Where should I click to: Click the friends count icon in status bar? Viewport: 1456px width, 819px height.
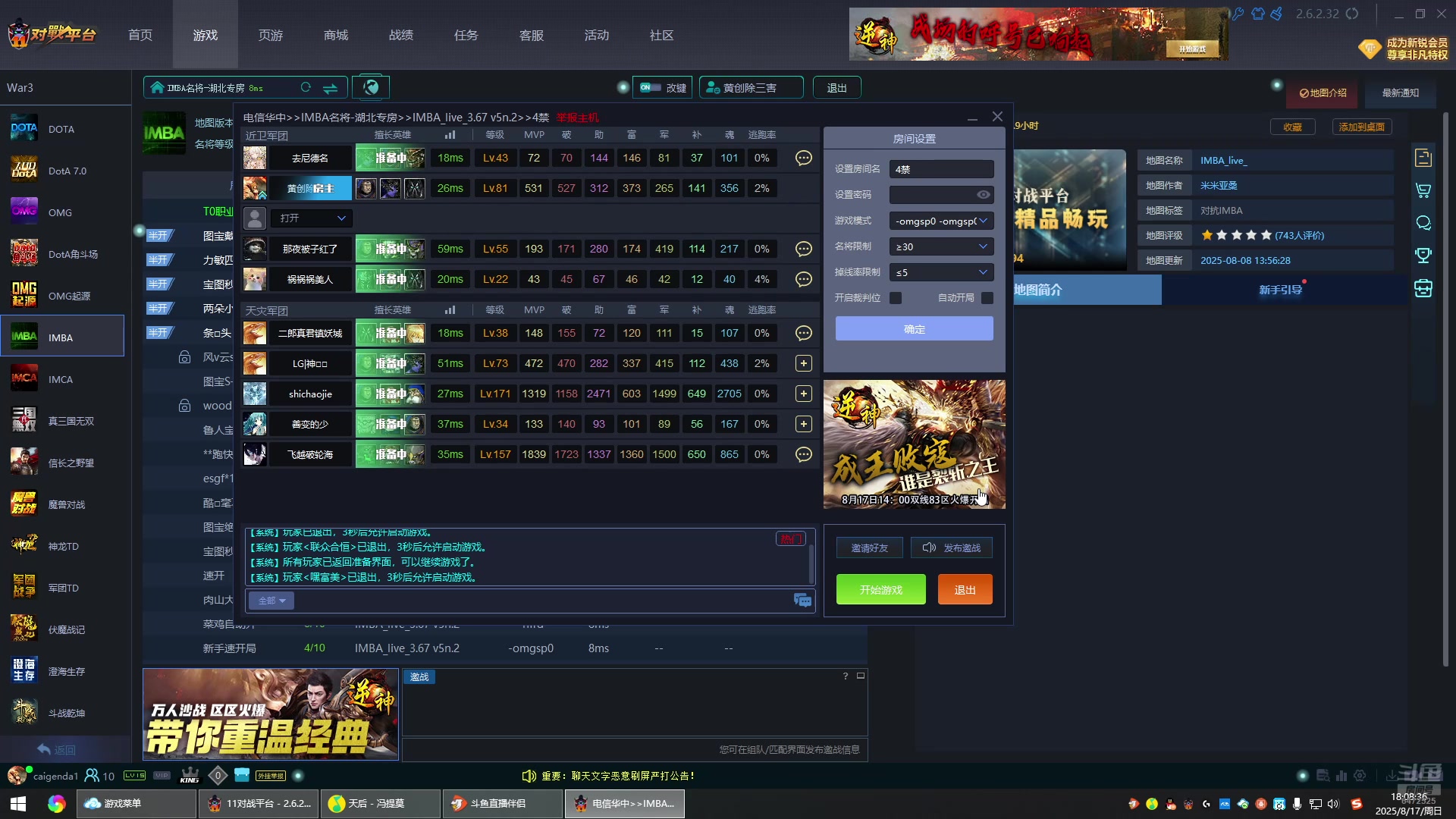(x=92, y=776)
